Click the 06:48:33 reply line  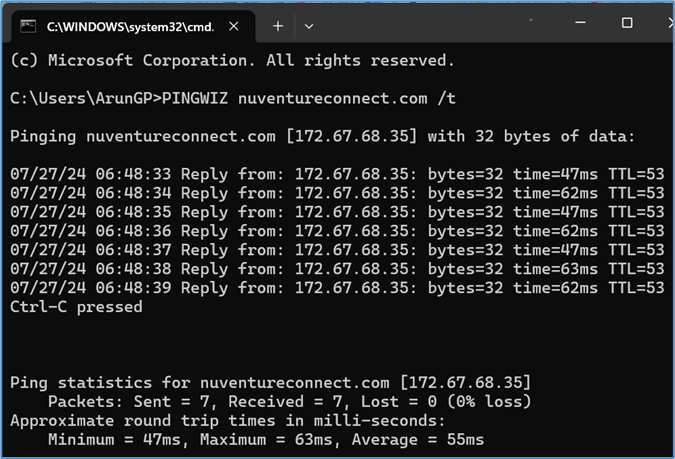coord(337,174)
